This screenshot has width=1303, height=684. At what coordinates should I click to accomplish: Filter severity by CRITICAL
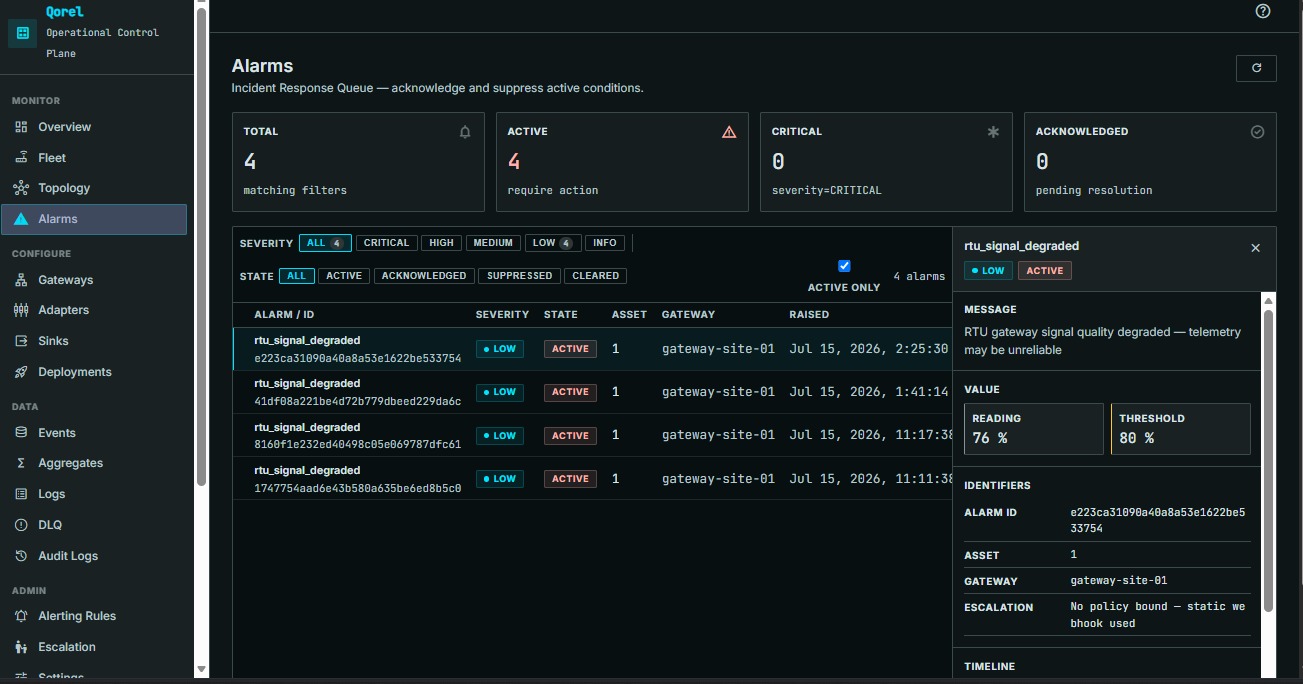(x=386, y=243)
